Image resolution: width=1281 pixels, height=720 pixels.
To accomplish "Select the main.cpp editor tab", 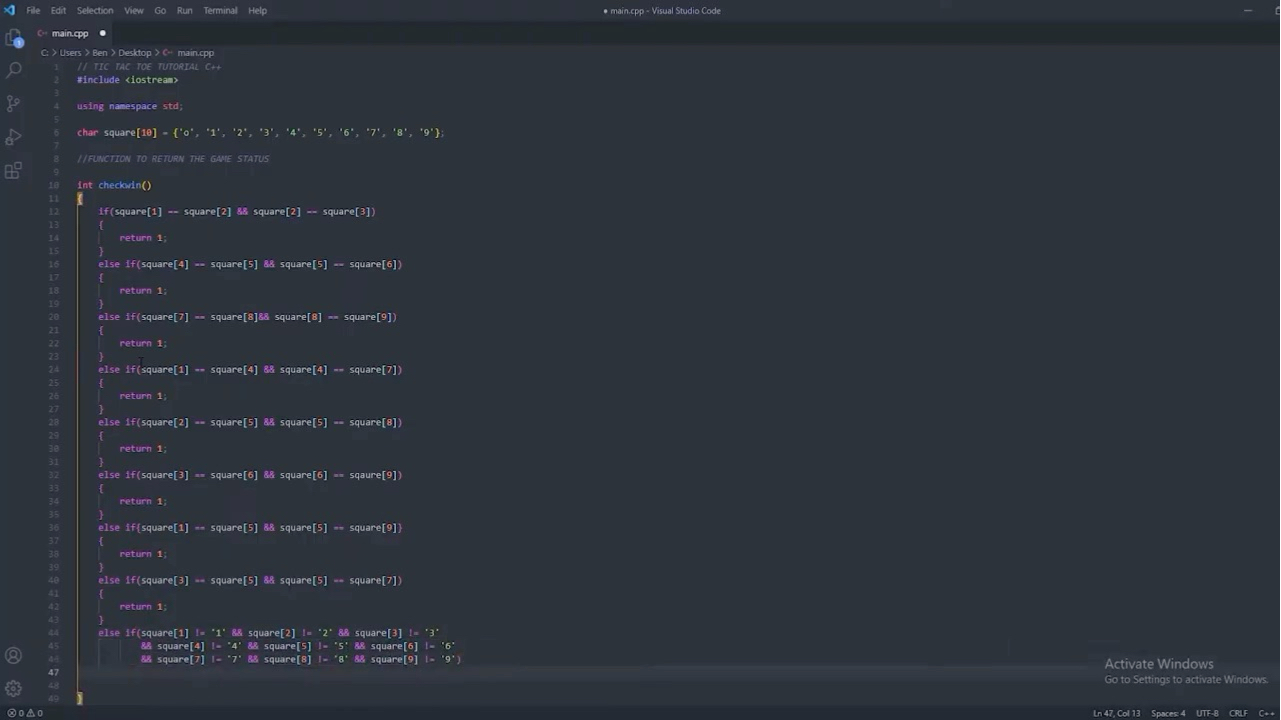I will point(70,33).
